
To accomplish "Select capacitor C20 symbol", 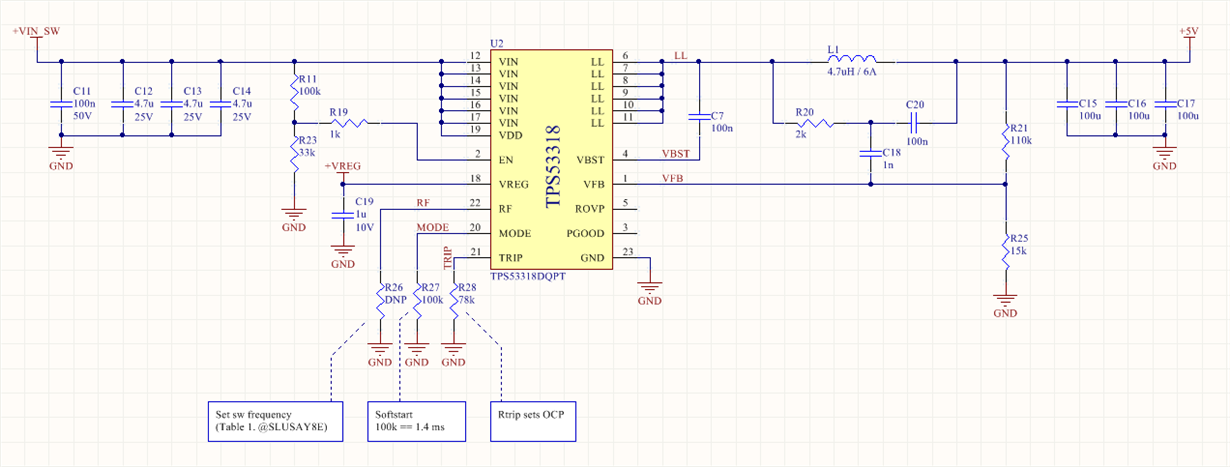I will 914,123.
